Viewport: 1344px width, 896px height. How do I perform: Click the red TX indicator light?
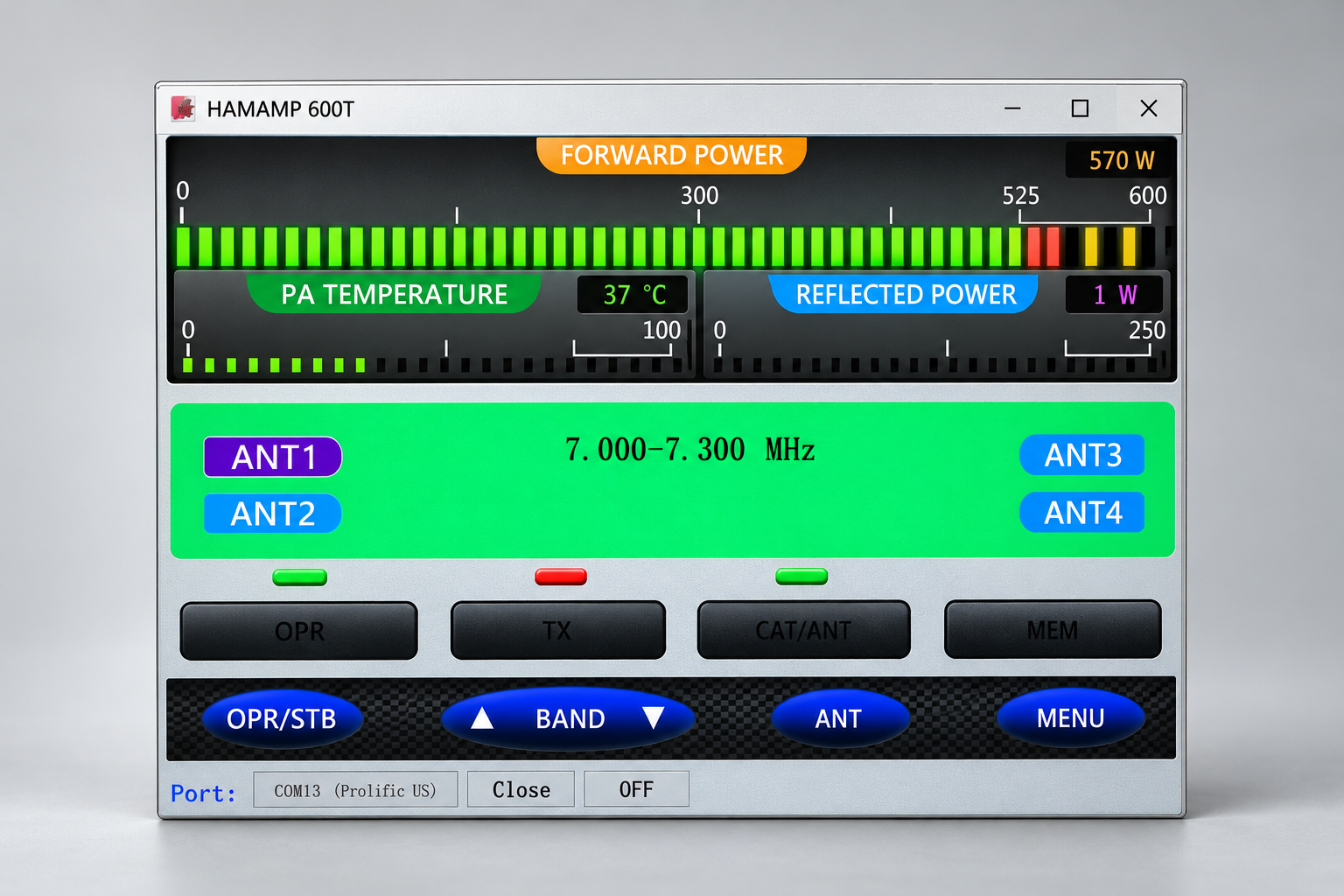561,577
